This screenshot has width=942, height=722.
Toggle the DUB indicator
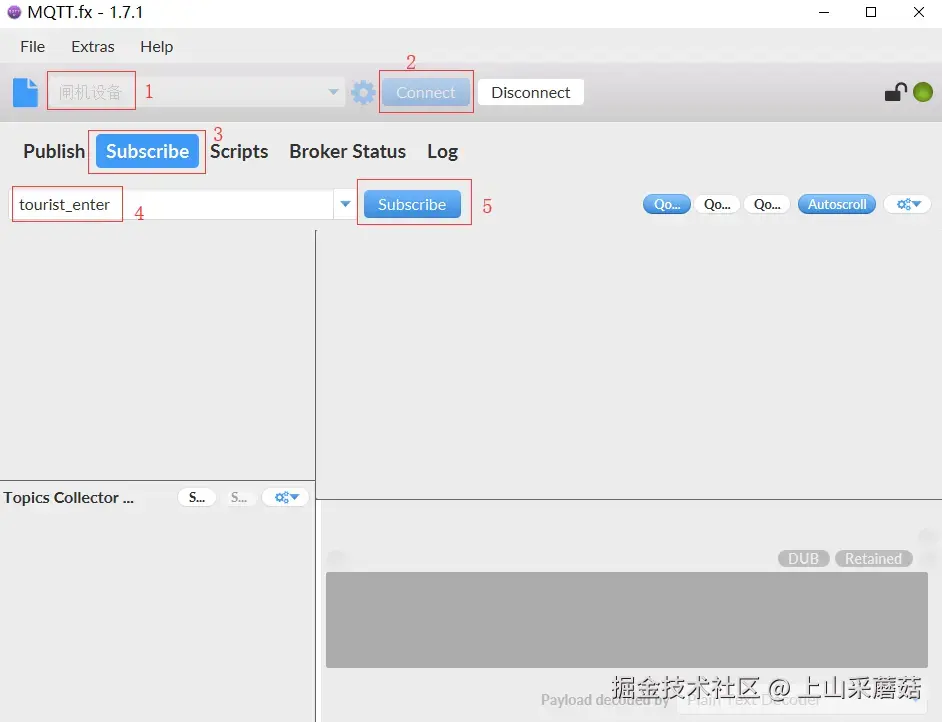click(803, 559)
